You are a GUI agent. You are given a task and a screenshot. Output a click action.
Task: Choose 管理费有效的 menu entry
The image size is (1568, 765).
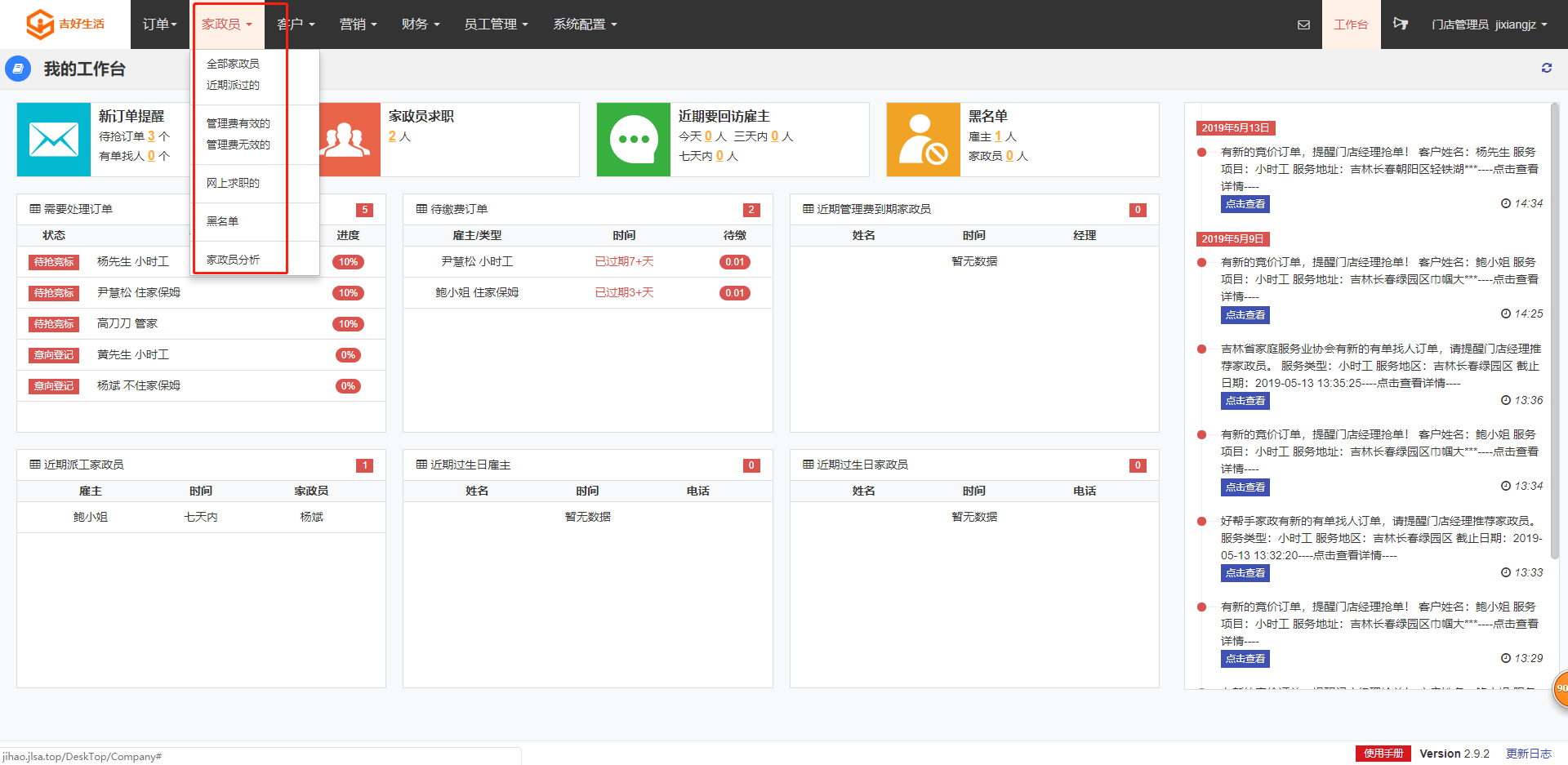(x=238, y=123)
